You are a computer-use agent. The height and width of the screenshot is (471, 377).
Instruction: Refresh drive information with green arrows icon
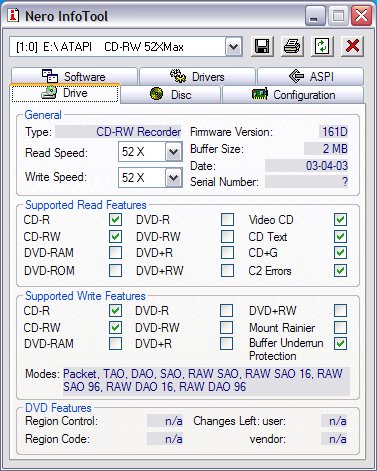322,46
